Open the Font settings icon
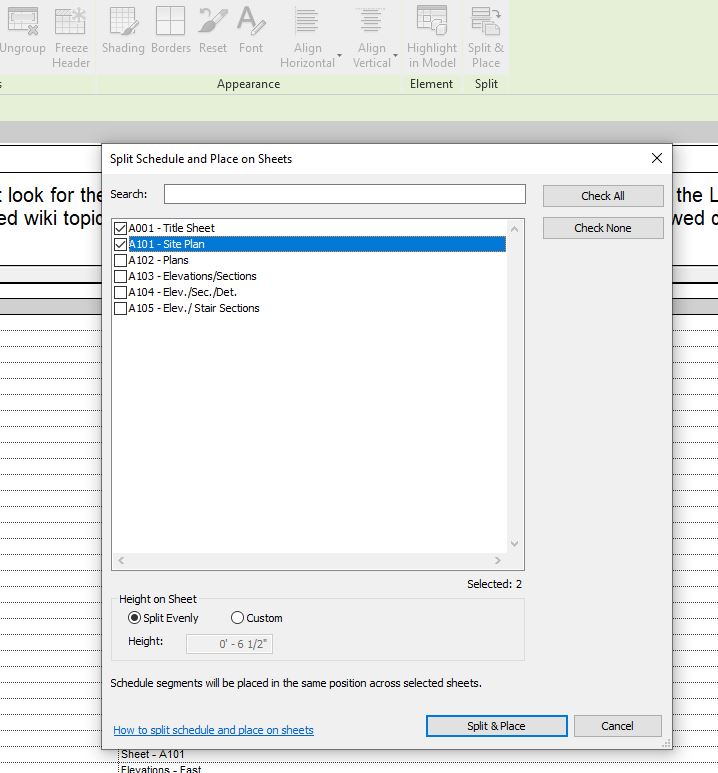The width and height of the screenshot is (718, 773). (251, 22)
